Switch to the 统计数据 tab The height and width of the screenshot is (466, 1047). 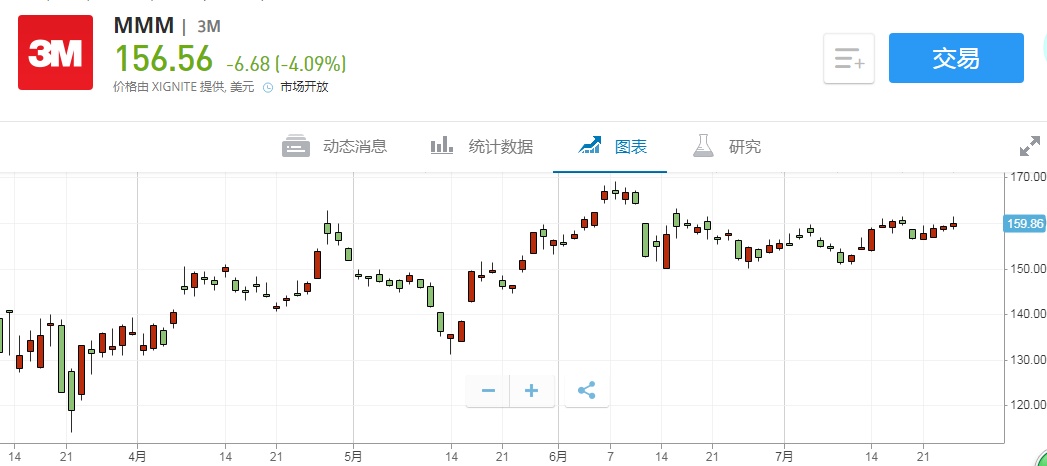coord(501,147)
